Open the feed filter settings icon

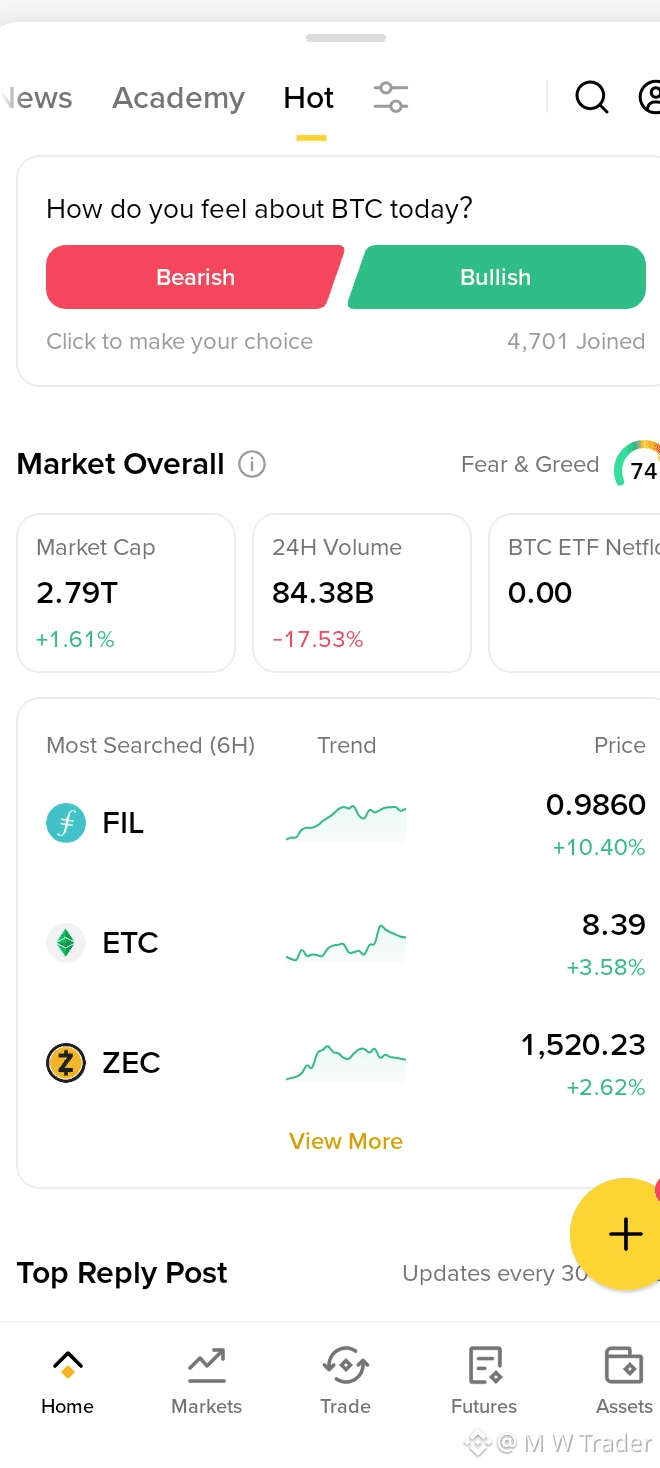(x=391, y=97)
